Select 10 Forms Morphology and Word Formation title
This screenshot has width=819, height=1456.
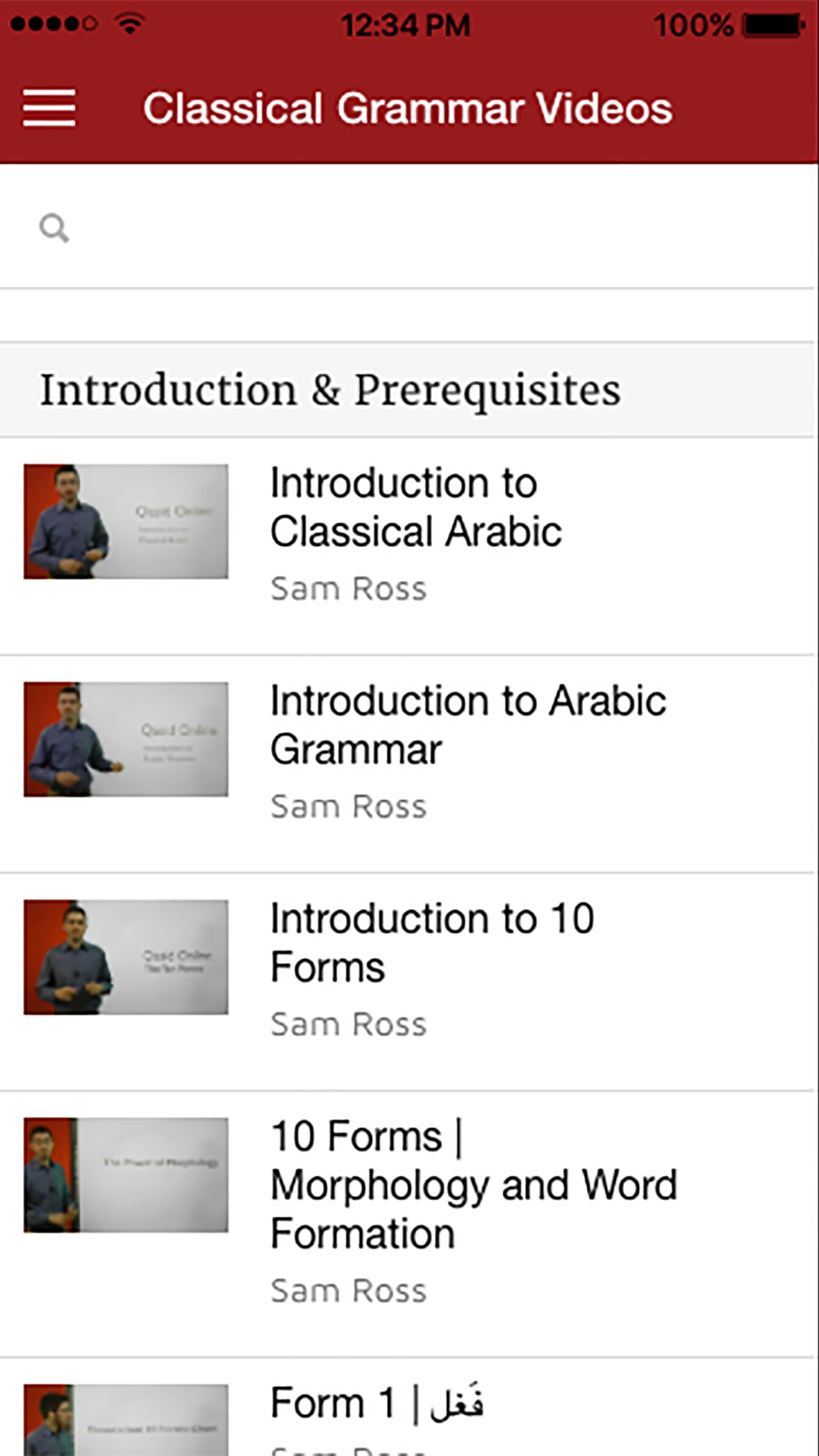coord(473,1185)
